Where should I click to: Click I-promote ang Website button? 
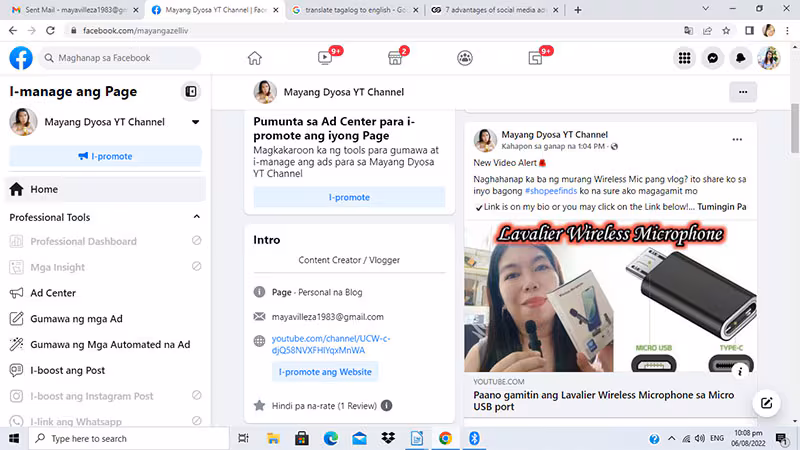[x=325, y=372]
